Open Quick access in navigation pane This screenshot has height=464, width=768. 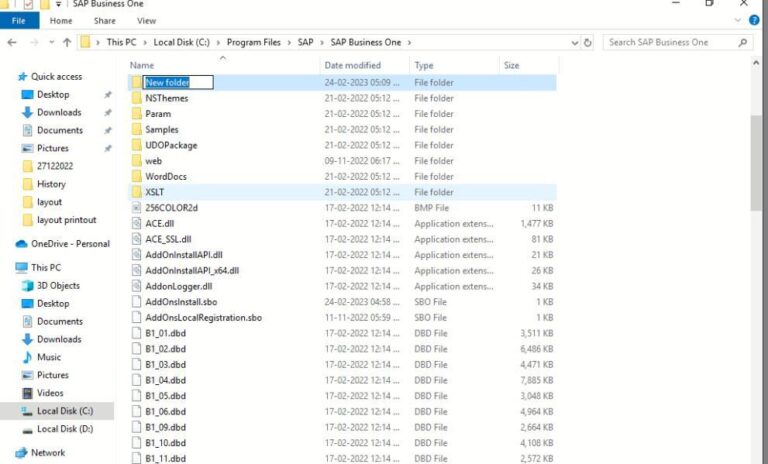(x=56, y=76)
